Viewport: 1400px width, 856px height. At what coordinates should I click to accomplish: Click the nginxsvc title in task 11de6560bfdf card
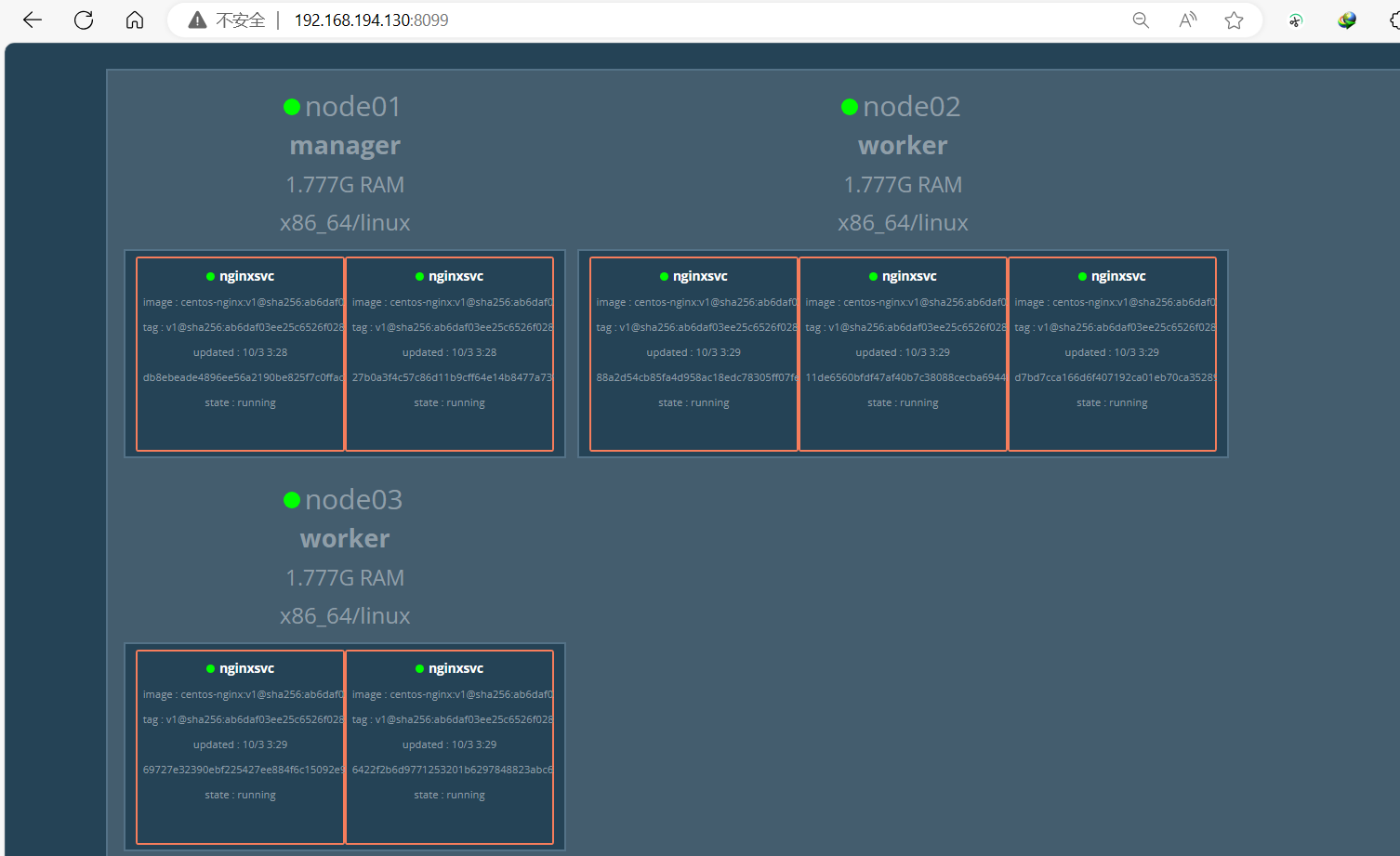pyautogui.click(x=909, y=276)
